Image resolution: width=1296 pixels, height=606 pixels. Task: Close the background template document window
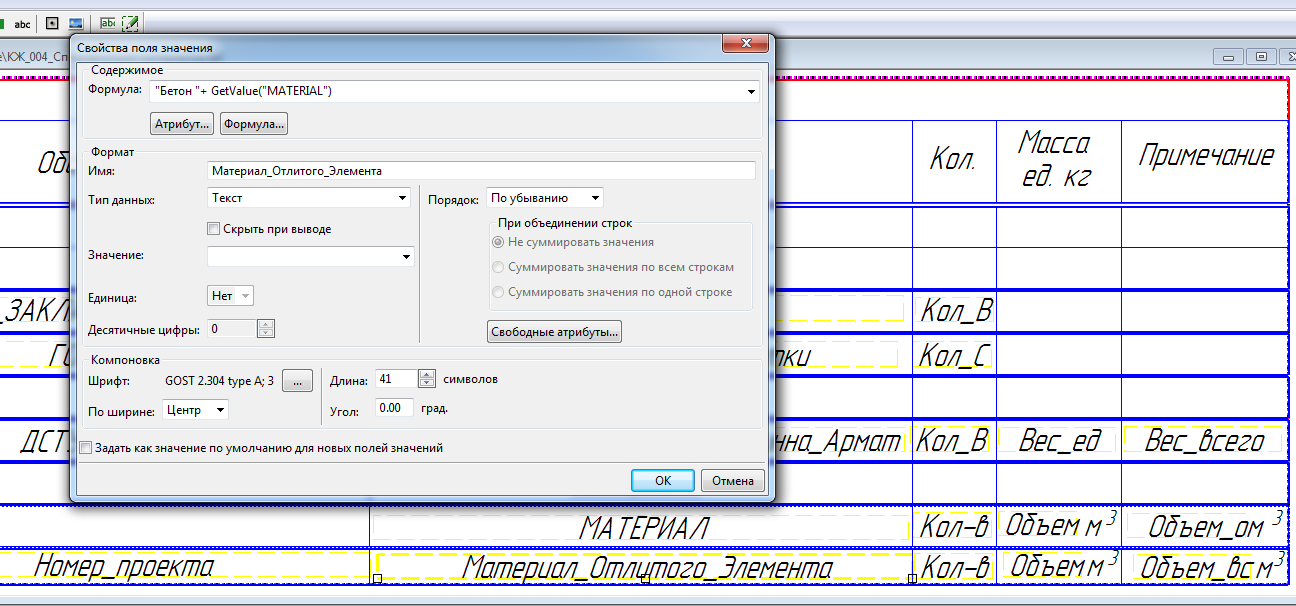pos(1286,56)
